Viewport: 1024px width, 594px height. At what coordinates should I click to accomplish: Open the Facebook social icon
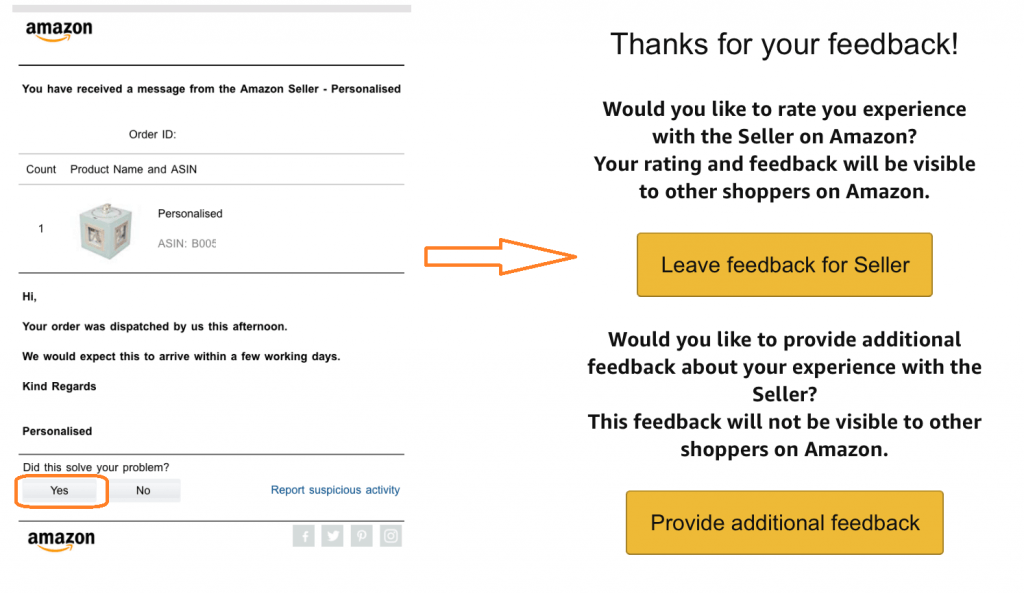303,536
